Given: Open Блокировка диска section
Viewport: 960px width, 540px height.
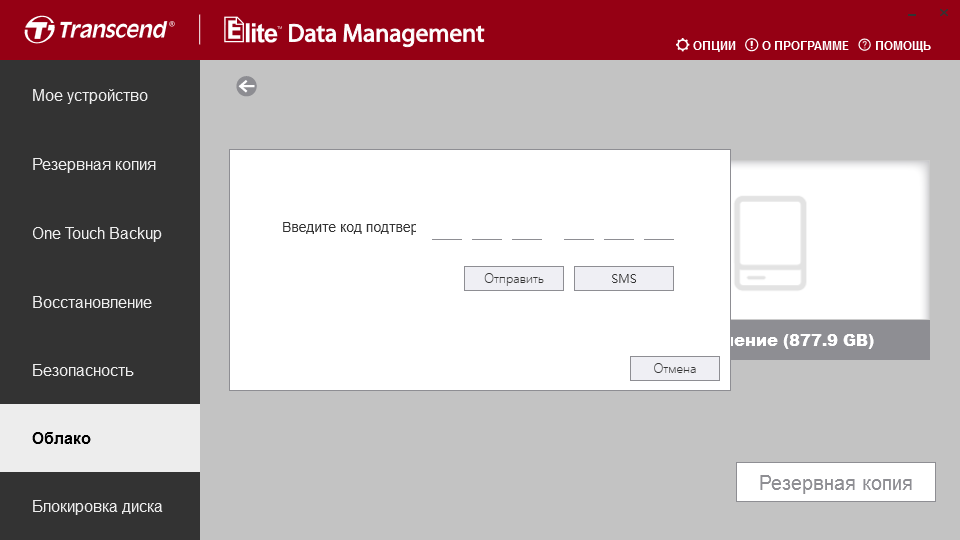Looking at the screenshot, I should pos(100,506).
